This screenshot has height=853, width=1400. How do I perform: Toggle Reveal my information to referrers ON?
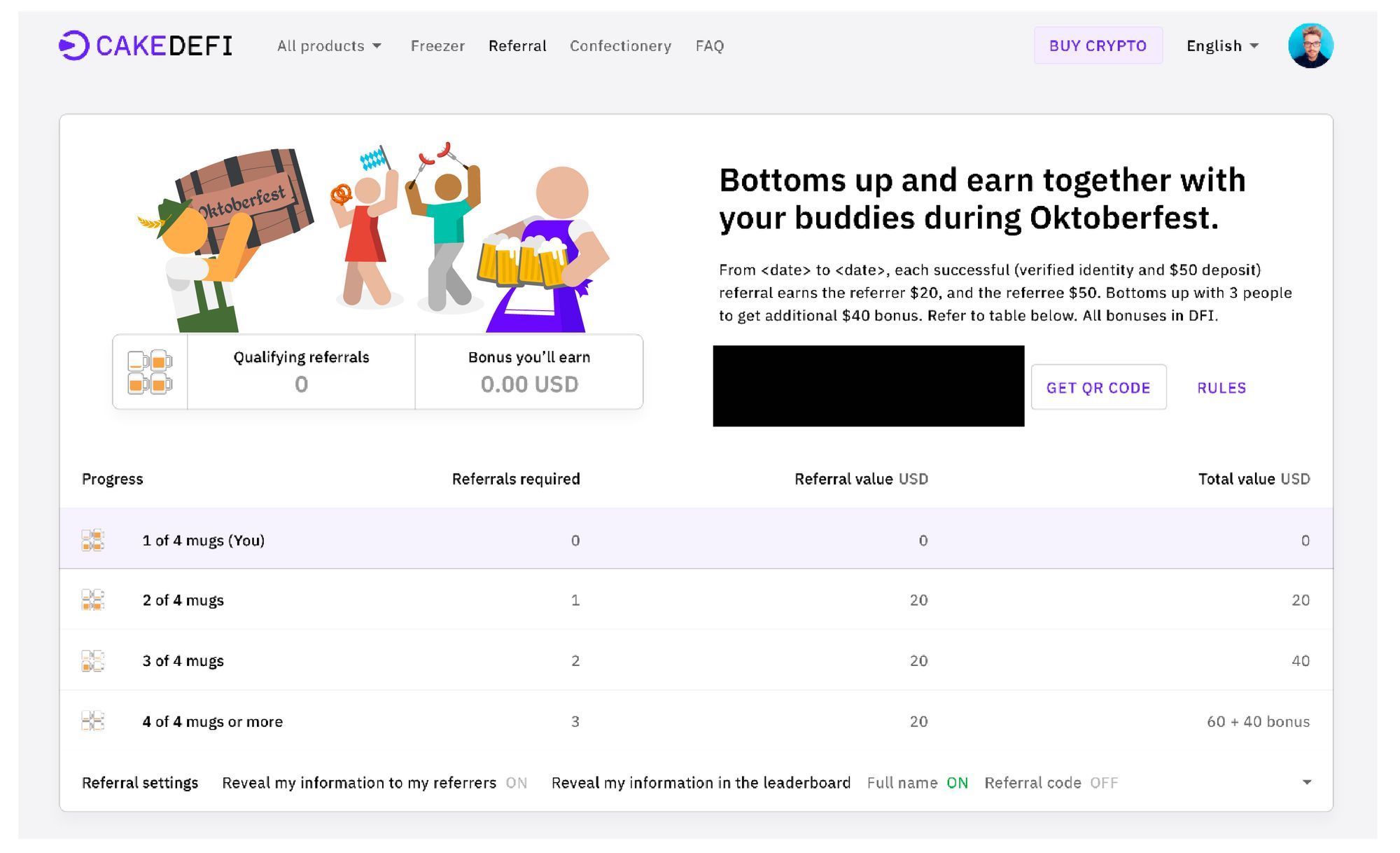point(516,783)
